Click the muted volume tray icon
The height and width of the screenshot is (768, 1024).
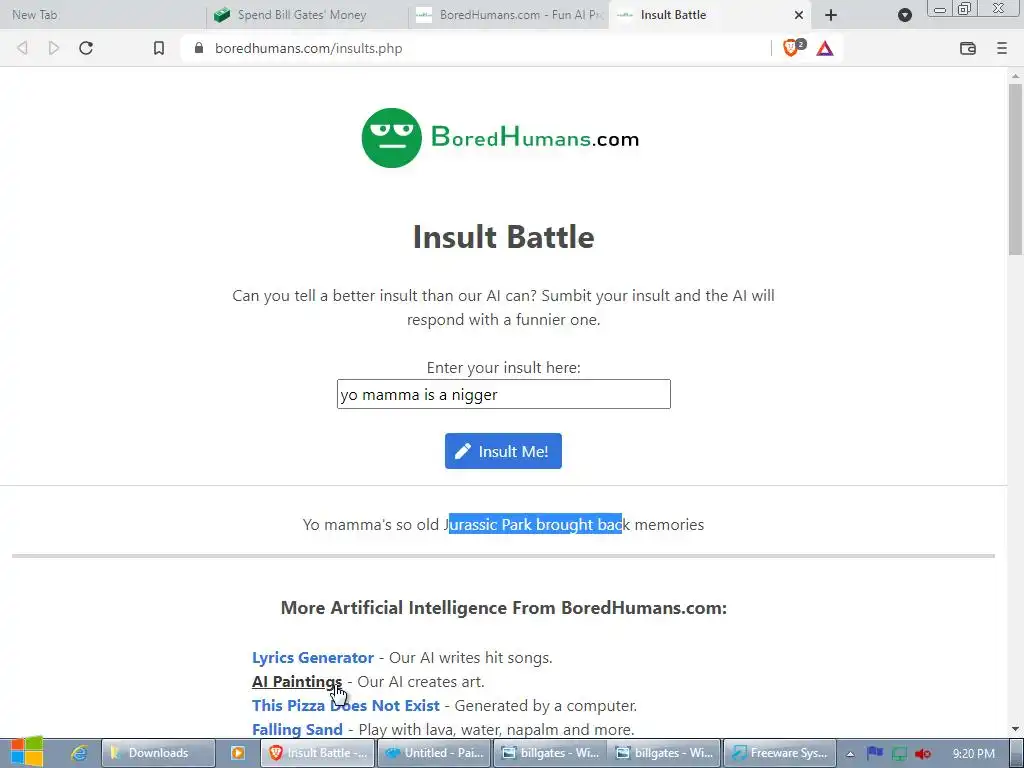tap(923, 754)
